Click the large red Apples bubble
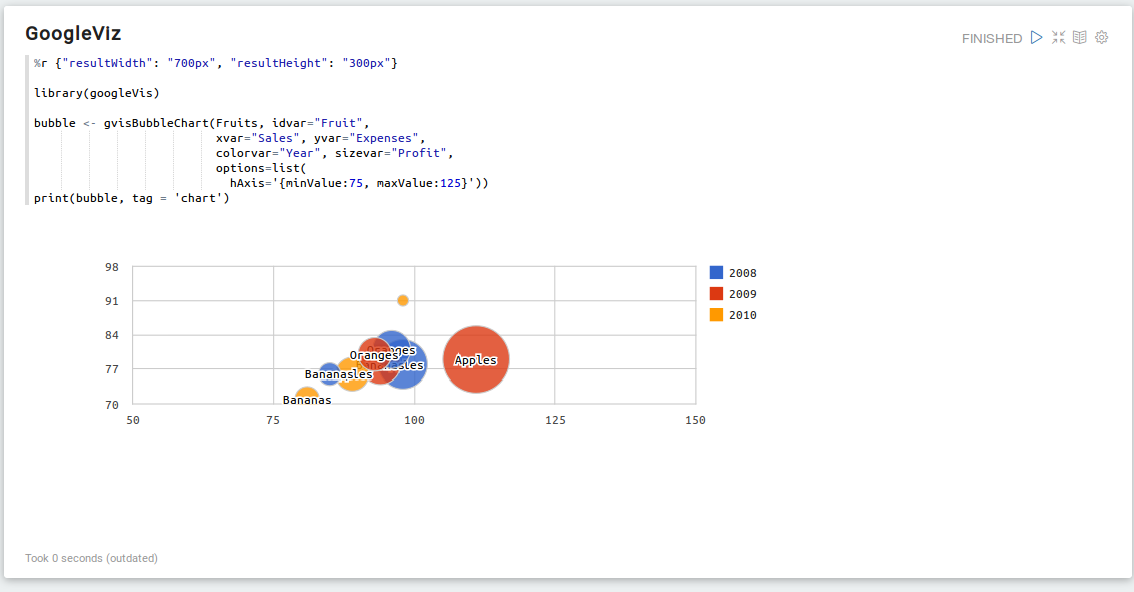 point(476,360)
